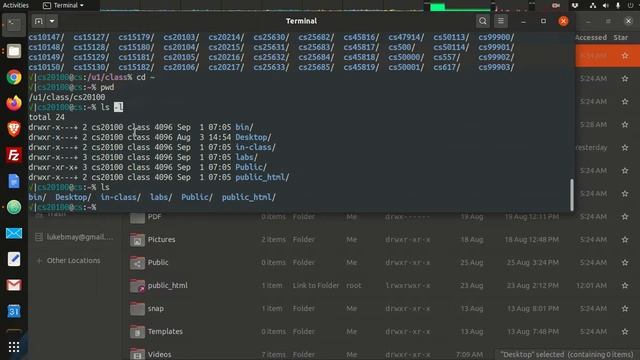Star the snap folder row
This screenshot has height=360, width=640.
[x=625, y=309]
